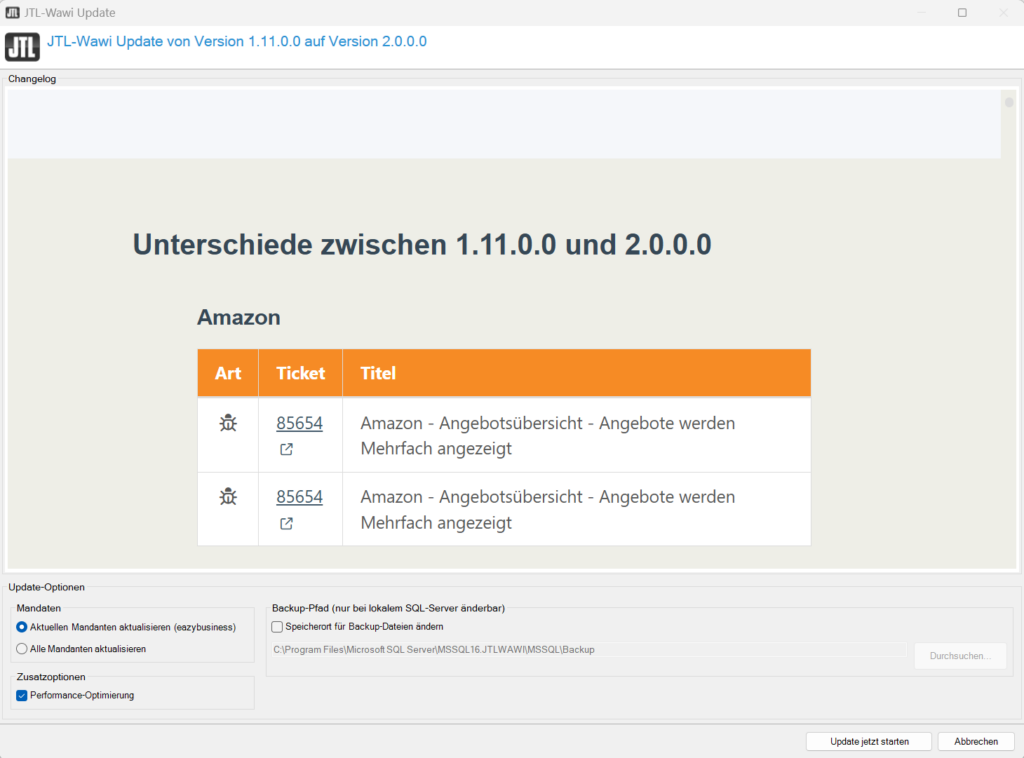The height and width of the screenshot is (758, 1024).
Task: Click the 'JTL-Wawi Update von Version 1.11.0.0' header text
Action: tap(236, 42)
